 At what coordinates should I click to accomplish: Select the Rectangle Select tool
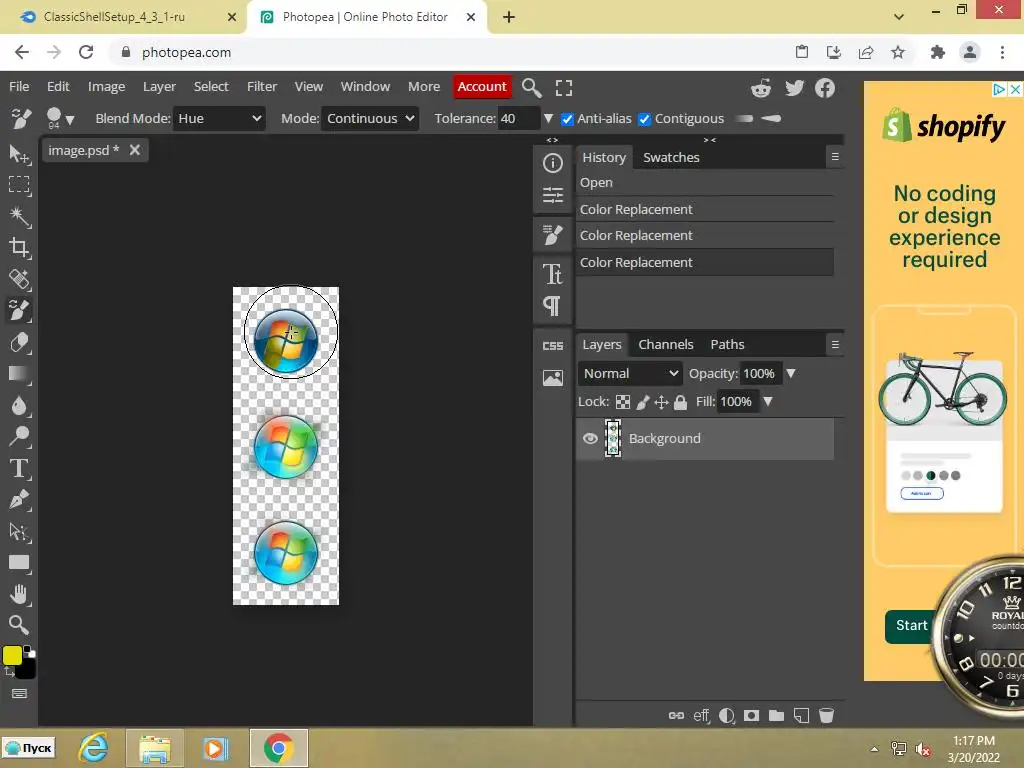[19, 185]
